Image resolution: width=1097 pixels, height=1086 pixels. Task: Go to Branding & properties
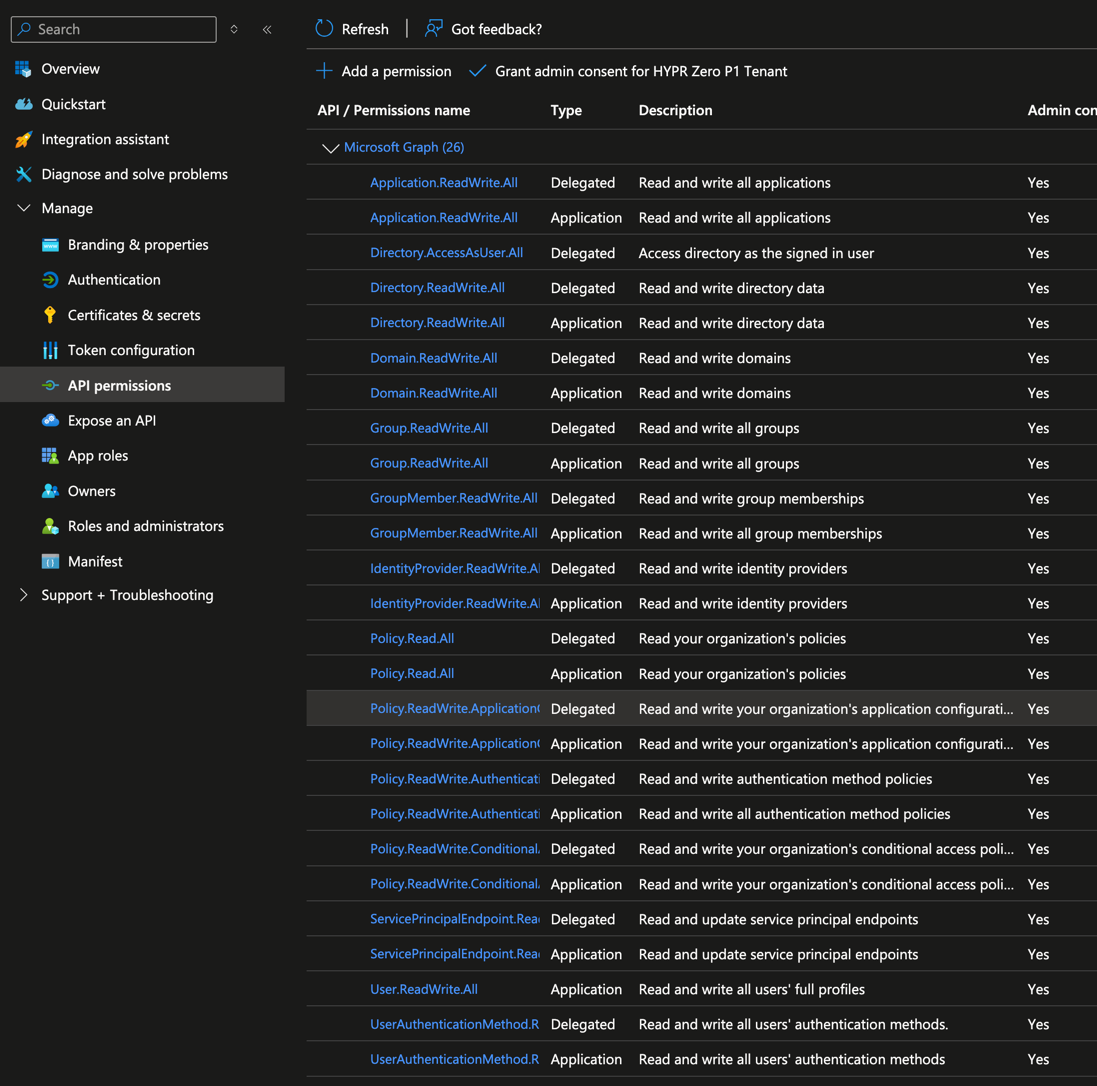pos(138,245)
